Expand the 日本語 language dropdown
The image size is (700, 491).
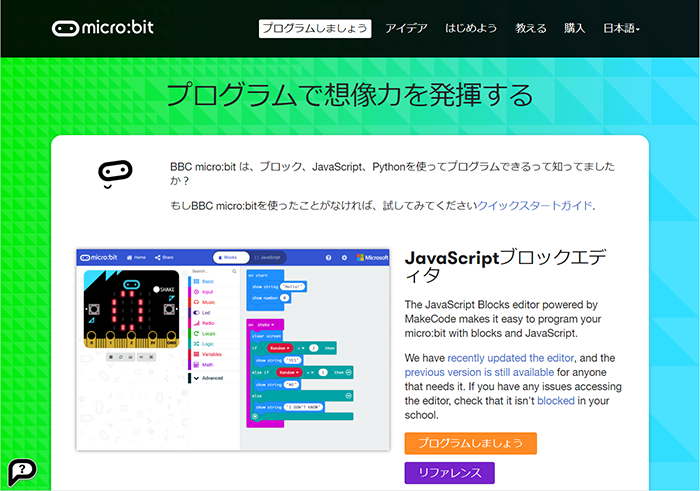621,28
